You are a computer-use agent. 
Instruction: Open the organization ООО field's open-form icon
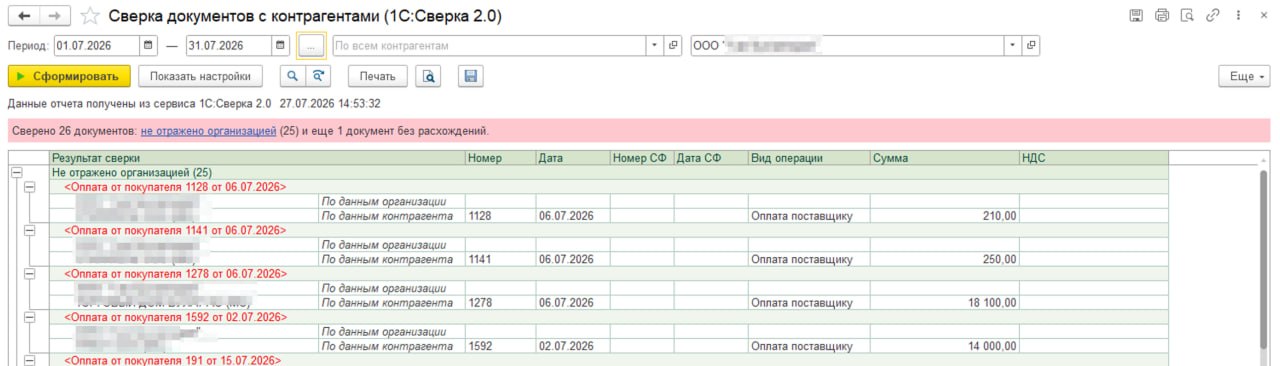pos(1031,46)
